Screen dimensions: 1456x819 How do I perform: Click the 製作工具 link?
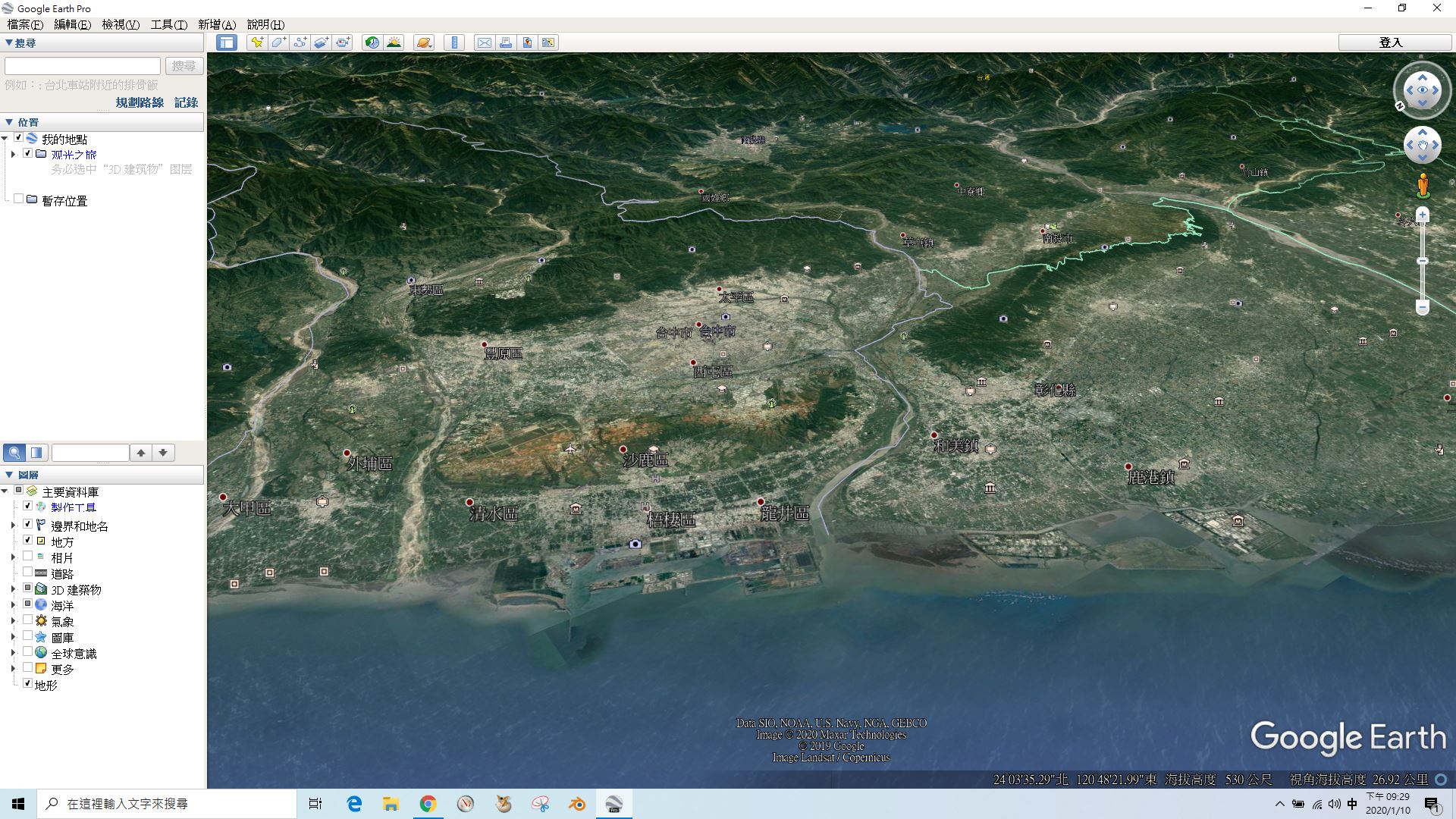point(74,507)
